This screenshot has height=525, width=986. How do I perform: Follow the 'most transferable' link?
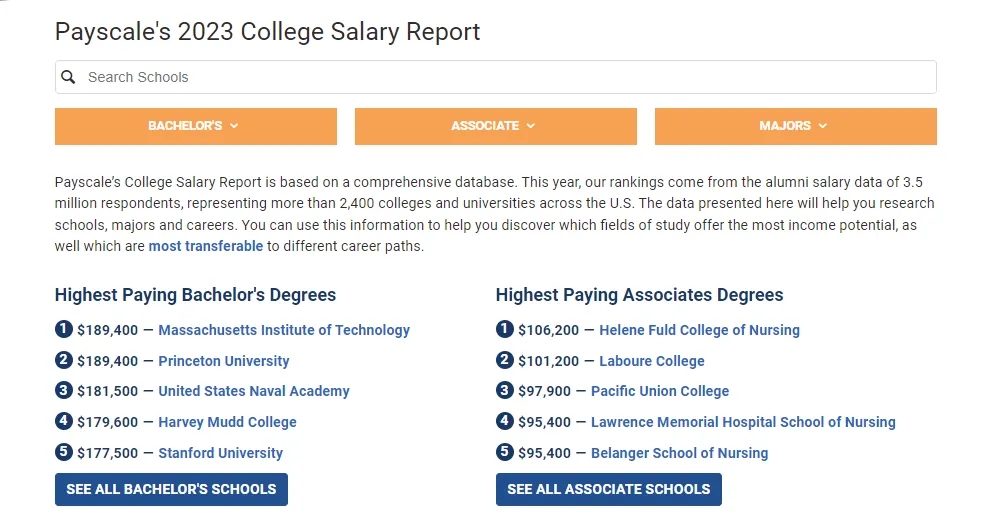(x=206, y=246)
